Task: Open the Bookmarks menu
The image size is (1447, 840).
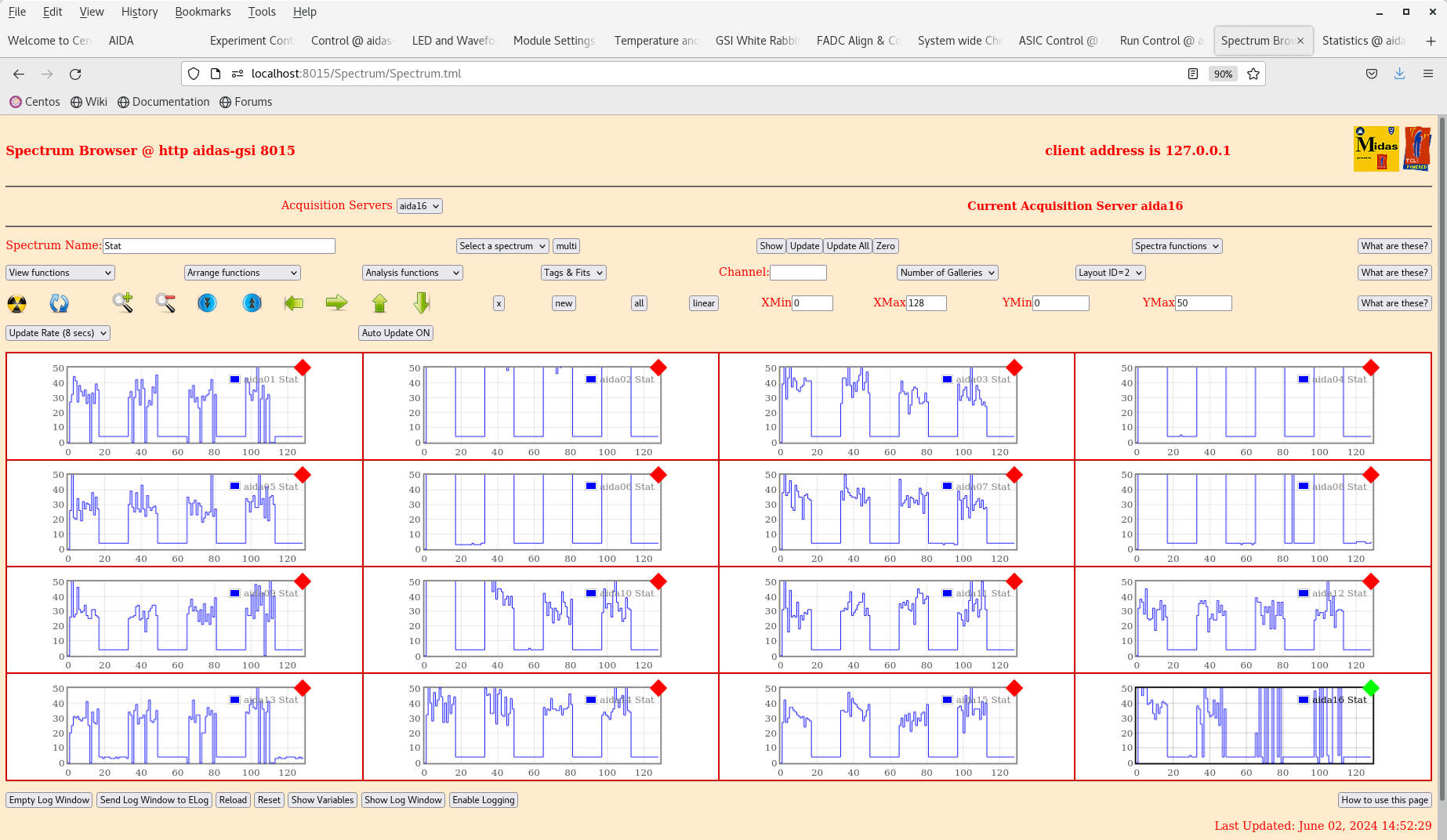Action: coord(202,12)
